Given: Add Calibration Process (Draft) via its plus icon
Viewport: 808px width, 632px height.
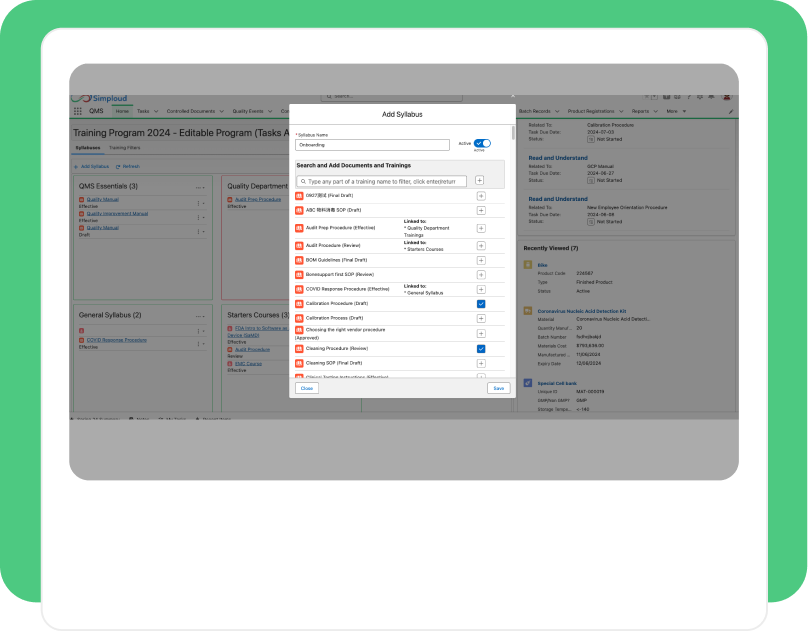Looking at the screenshot, I should point(481,319).
